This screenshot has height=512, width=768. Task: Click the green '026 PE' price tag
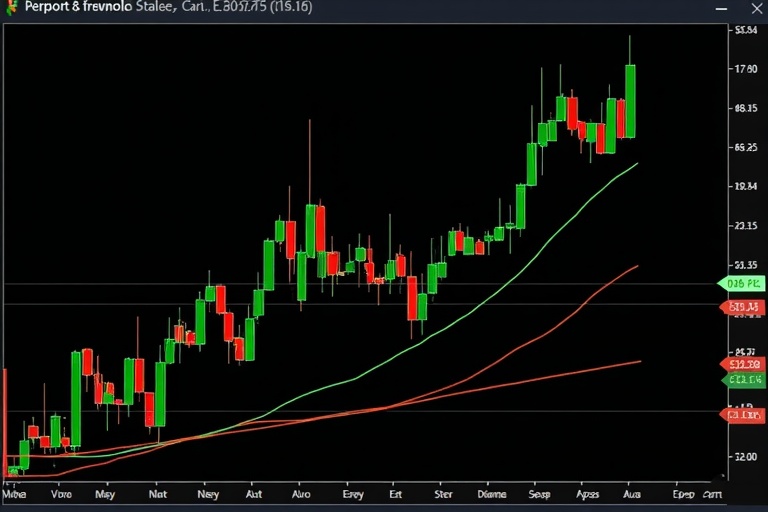[741, 284]
